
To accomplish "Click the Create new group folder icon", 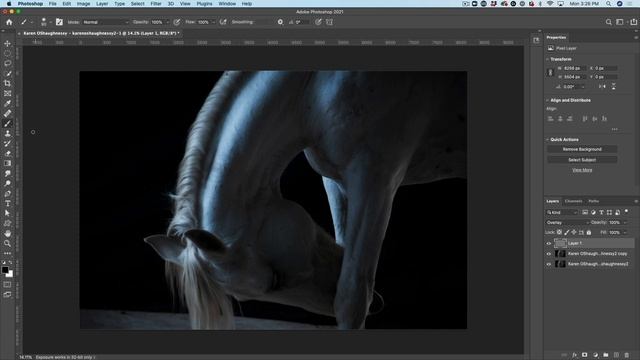I will coord(606,355).
